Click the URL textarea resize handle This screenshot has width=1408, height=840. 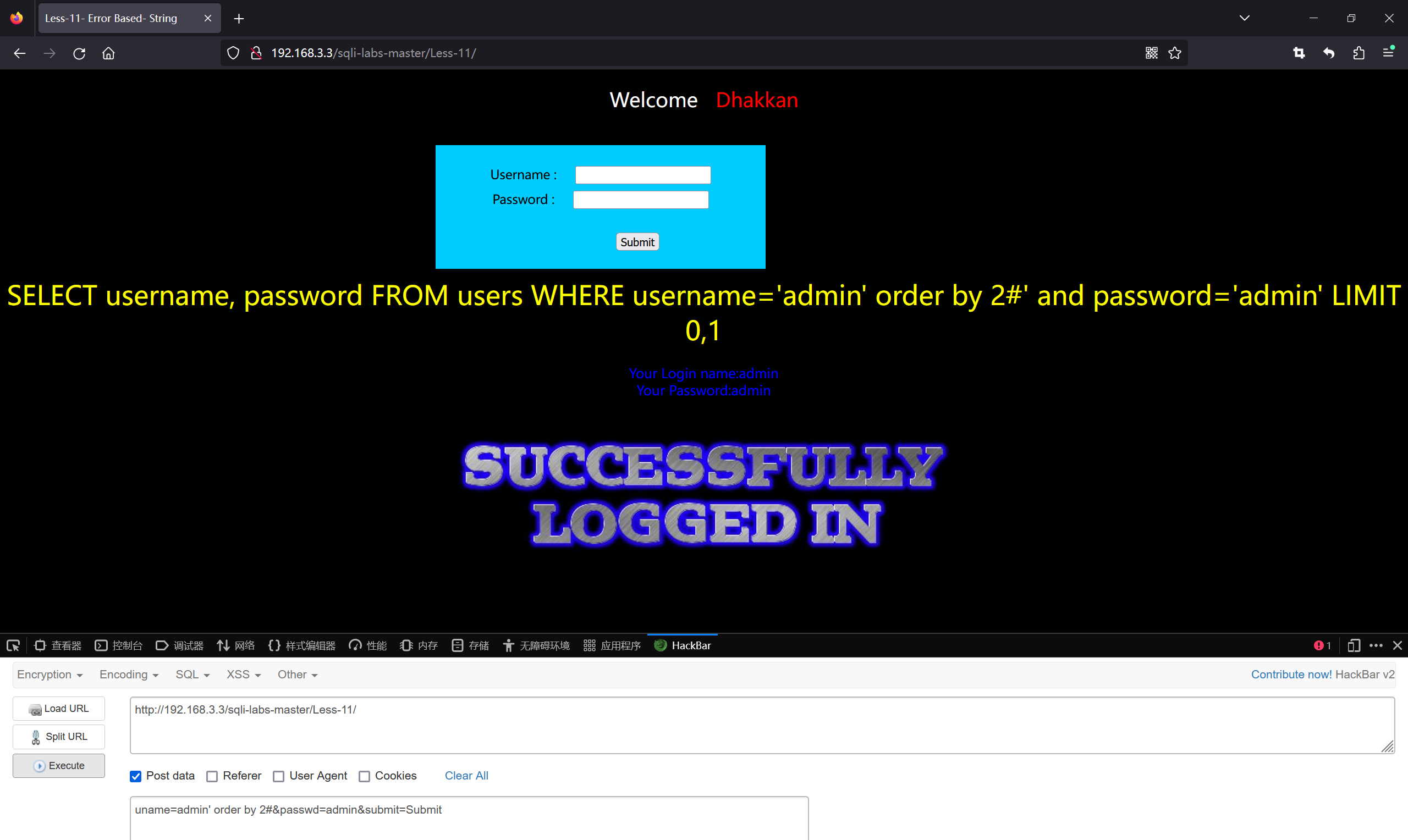(1387, 747)
